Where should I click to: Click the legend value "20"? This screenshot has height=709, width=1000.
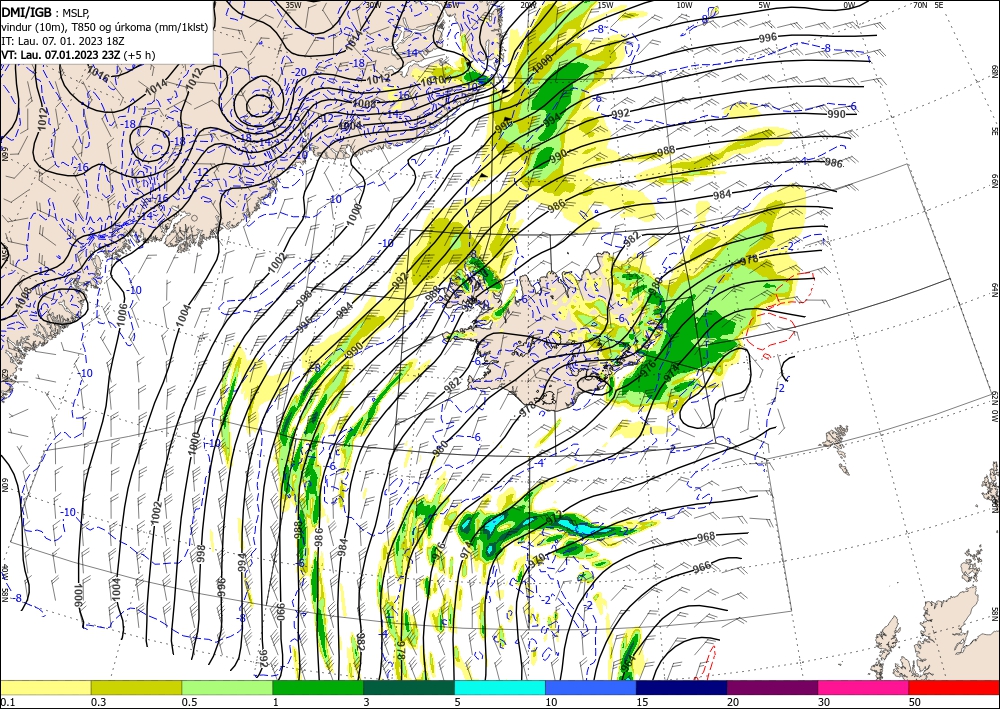[733, 702]
